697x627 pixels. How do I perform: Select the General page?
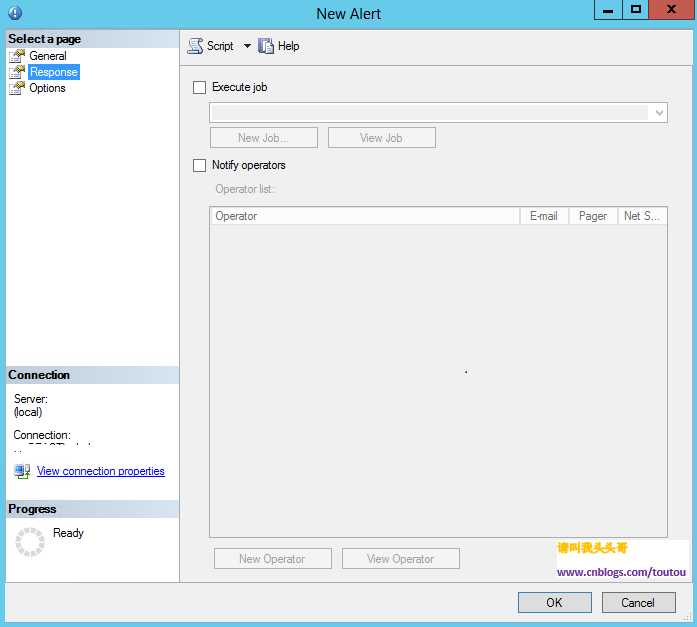coord(48,56)
